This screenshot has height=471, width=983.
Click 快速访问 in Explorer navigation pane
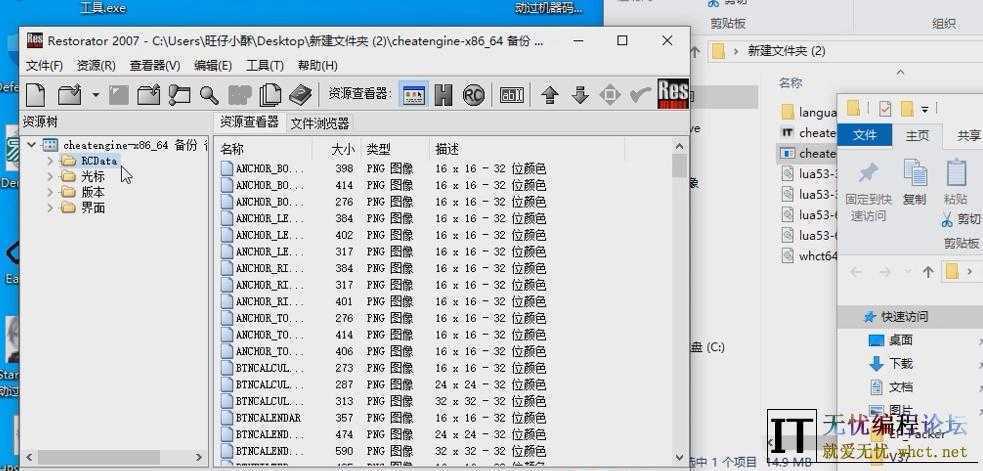tap(896, 316)
